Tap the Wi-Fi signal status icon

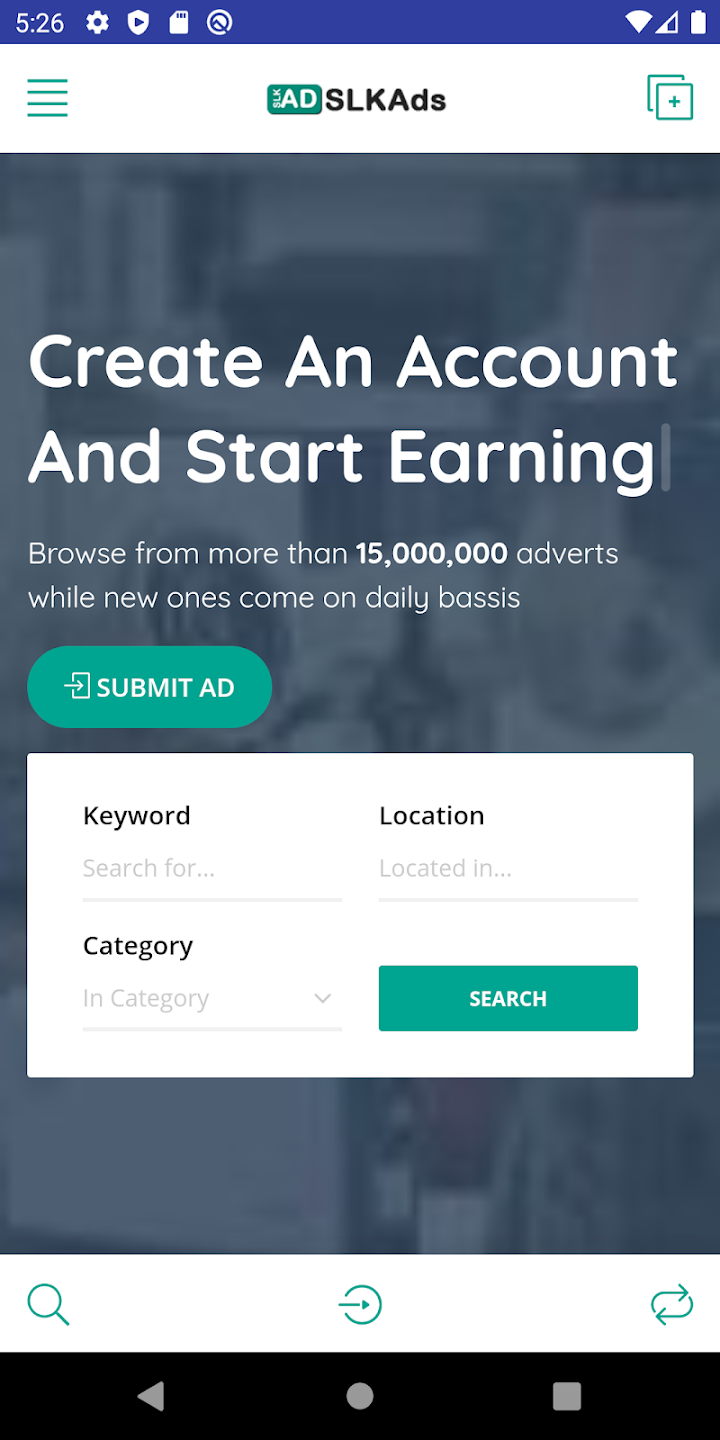[x=638, y=22]
